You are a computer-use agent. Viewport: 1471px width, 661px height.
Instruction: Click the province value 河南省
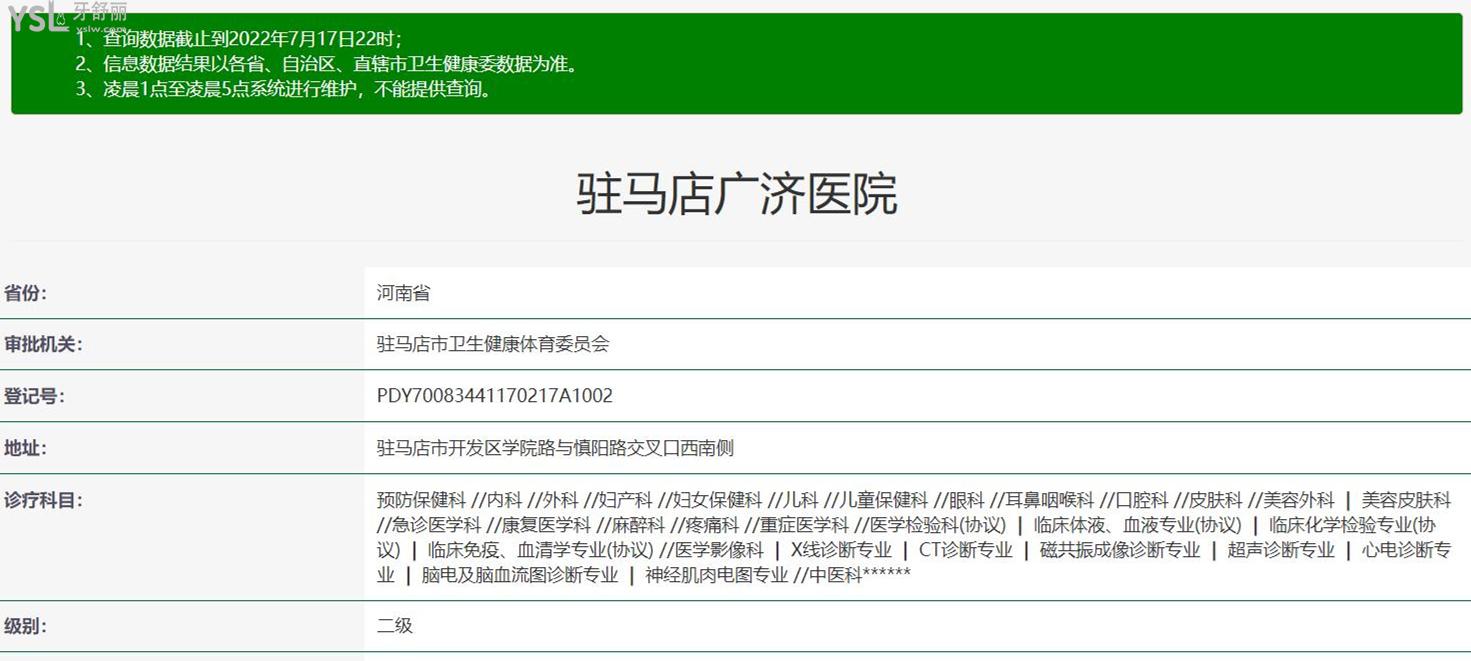(x=403, y=293)
